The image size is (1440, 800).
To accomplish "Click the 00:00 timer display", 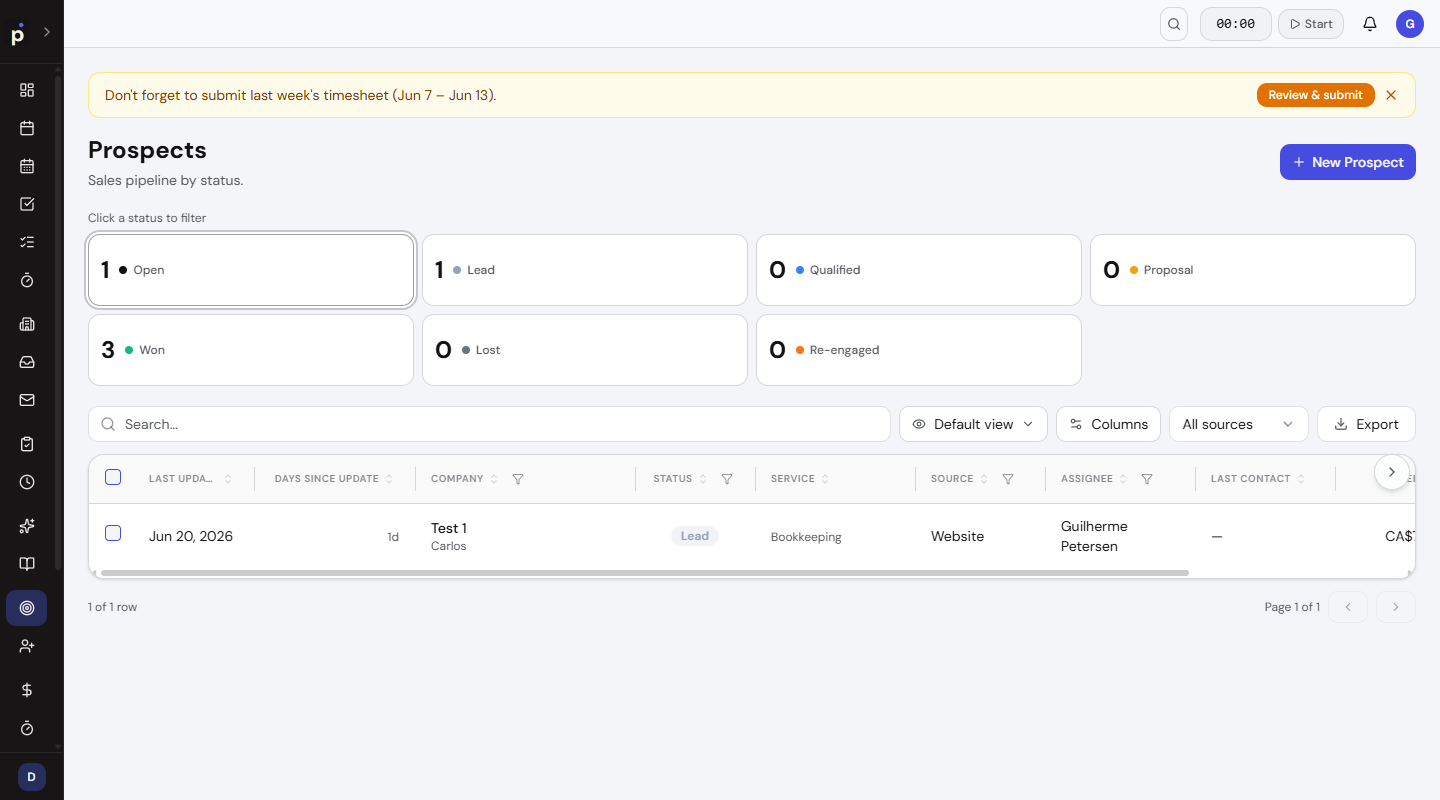I will click(x=1236, y=24).
